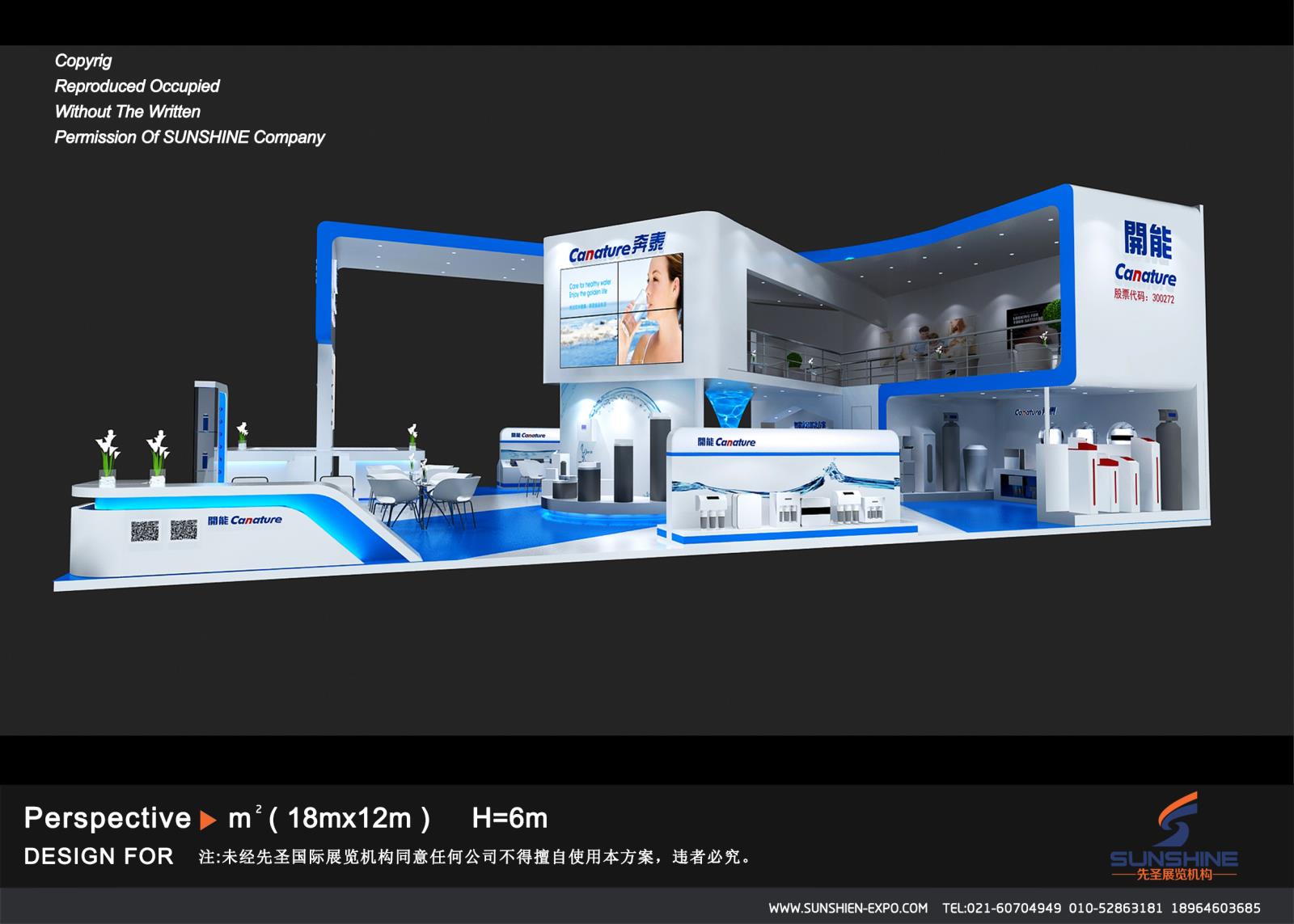
Task: Select the "TEL:021-60704949" phone number
Action: [x=1001, y=908]
